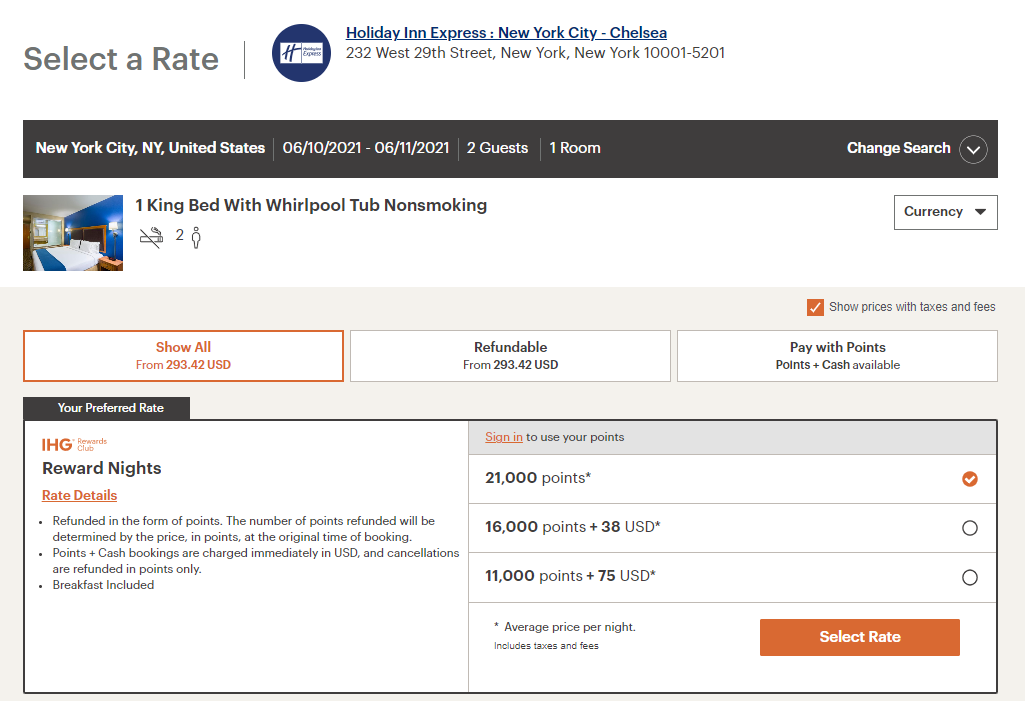
Task: Switch to the Refundable rates tab
Action: (510, 356)
